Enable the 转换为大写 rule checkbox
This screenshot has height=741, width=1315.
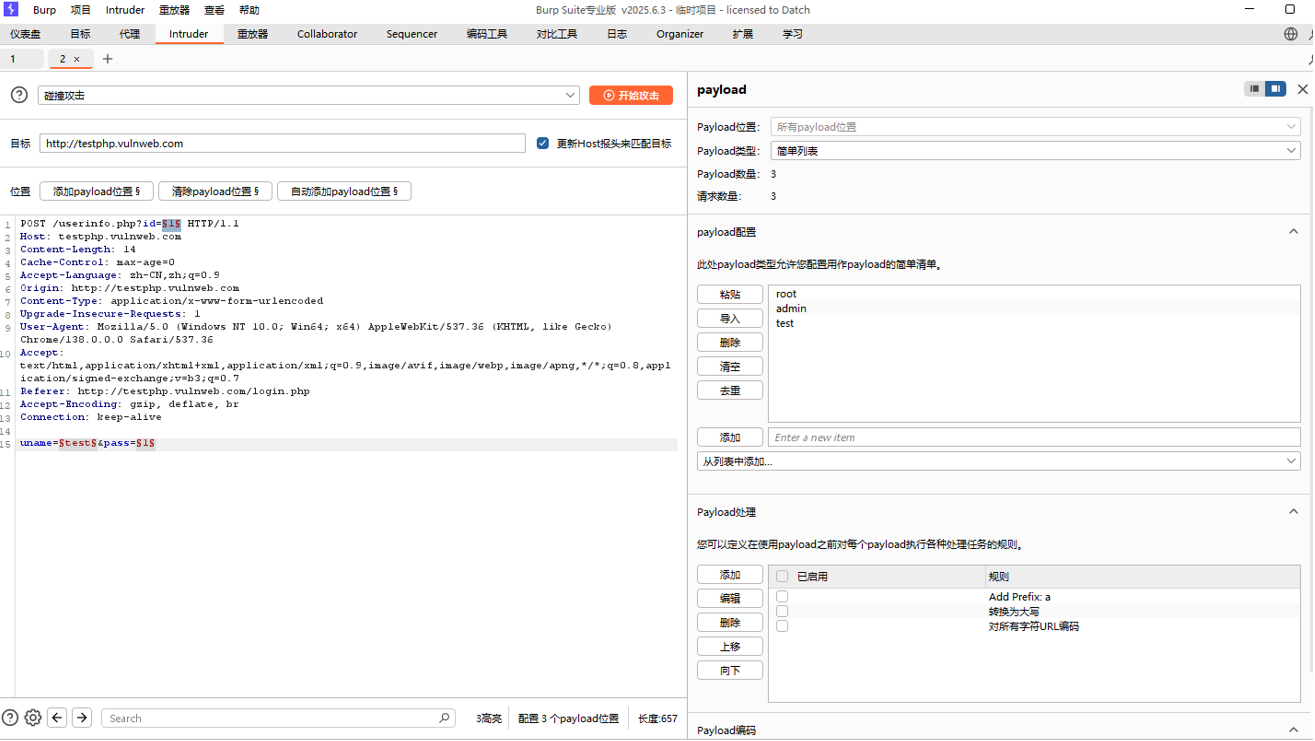coord(782,611)
